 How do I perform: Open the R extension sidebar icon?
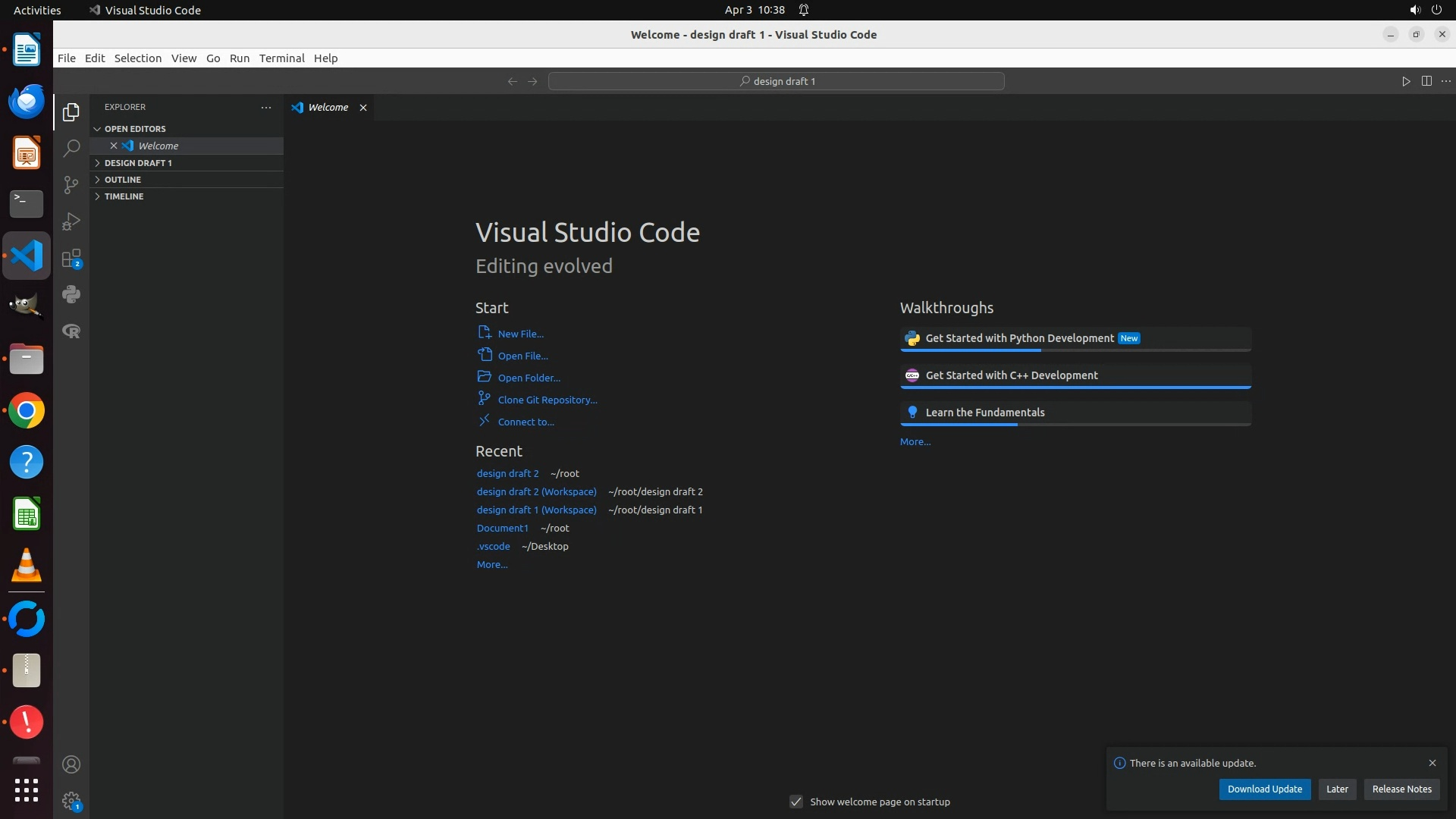[x=71, y=331]
